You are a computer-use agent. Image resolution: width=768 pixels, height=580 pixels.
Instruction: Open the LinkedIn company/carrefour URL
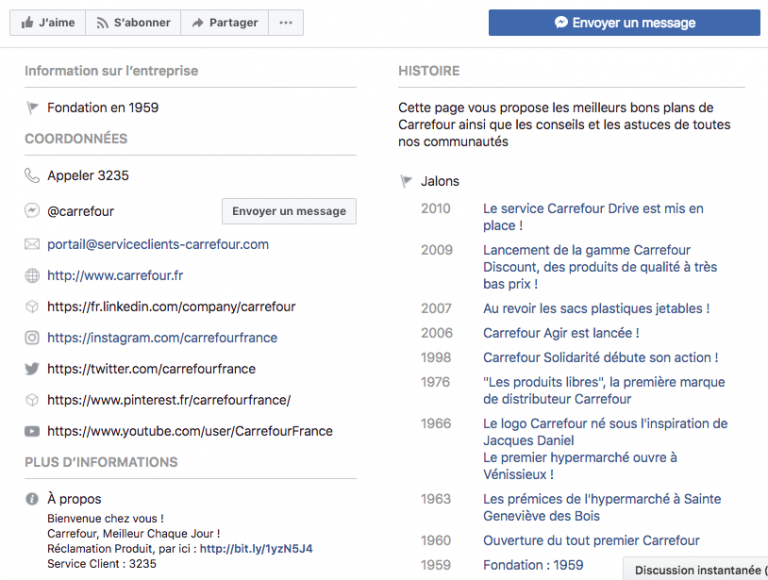(171, 307)
